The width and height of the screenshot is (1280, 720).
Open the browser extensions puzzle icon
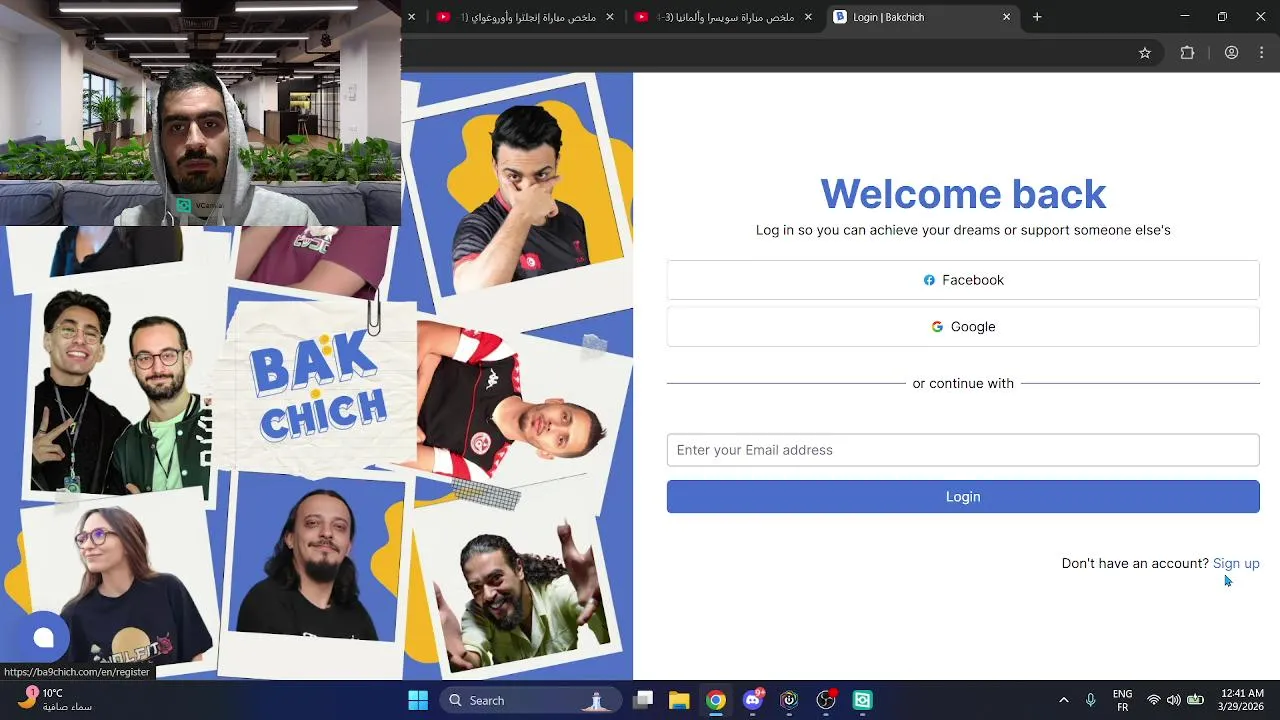point(1187,53)
